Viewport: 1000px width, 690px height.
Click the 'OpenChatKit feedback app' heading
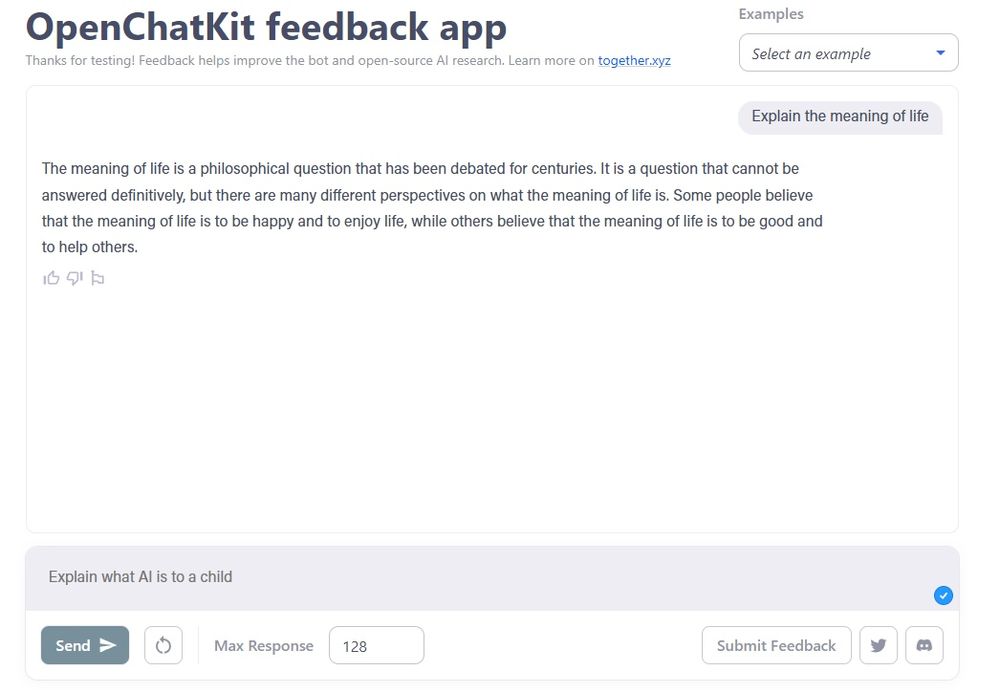coord(266,27)
